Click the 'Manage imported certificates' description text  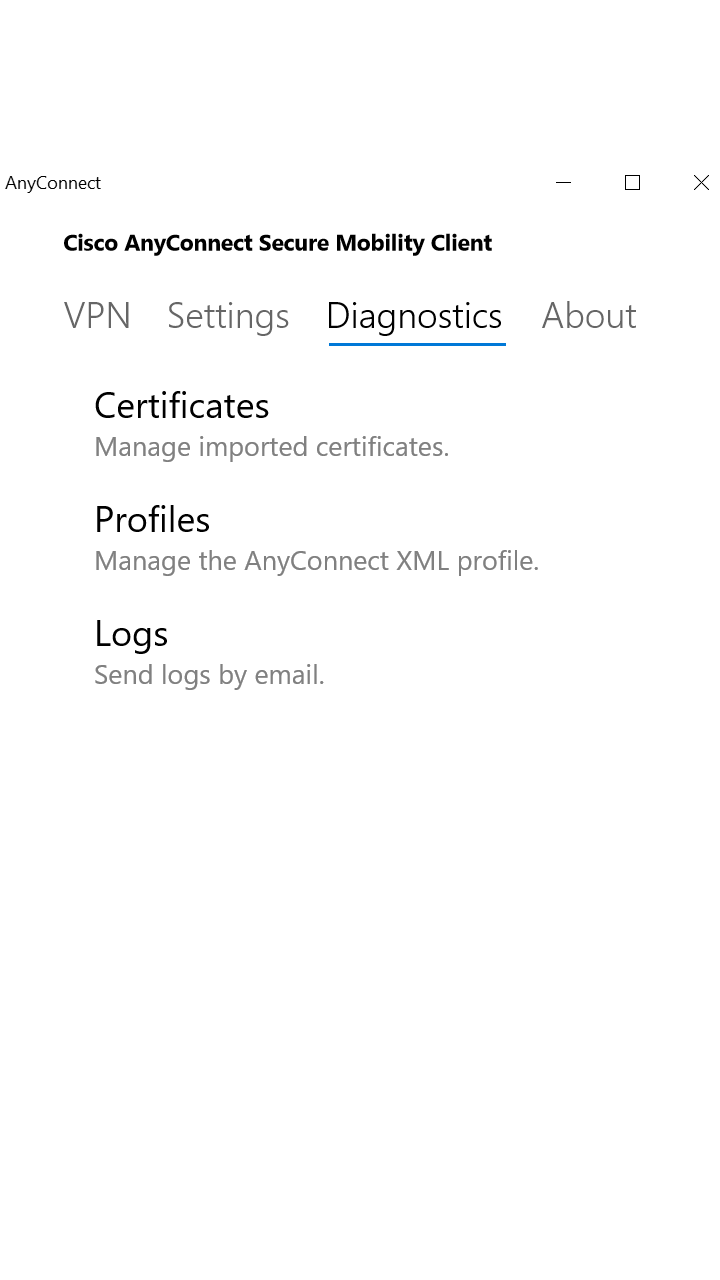(x=272, y=447)
